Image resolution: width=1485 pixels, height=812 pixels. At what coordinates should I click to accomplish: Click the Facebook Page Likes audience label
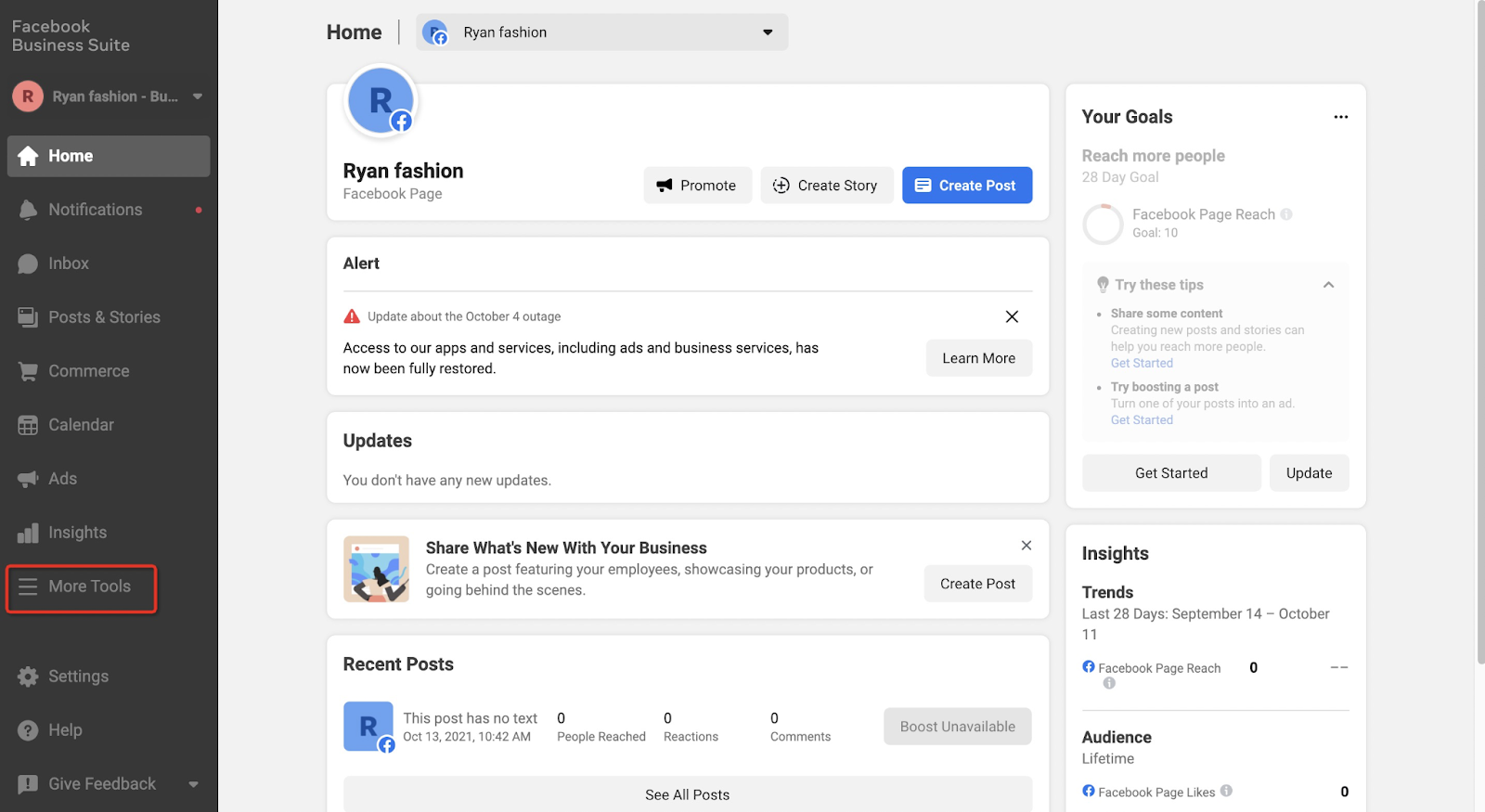click(x=1156, y=792)
